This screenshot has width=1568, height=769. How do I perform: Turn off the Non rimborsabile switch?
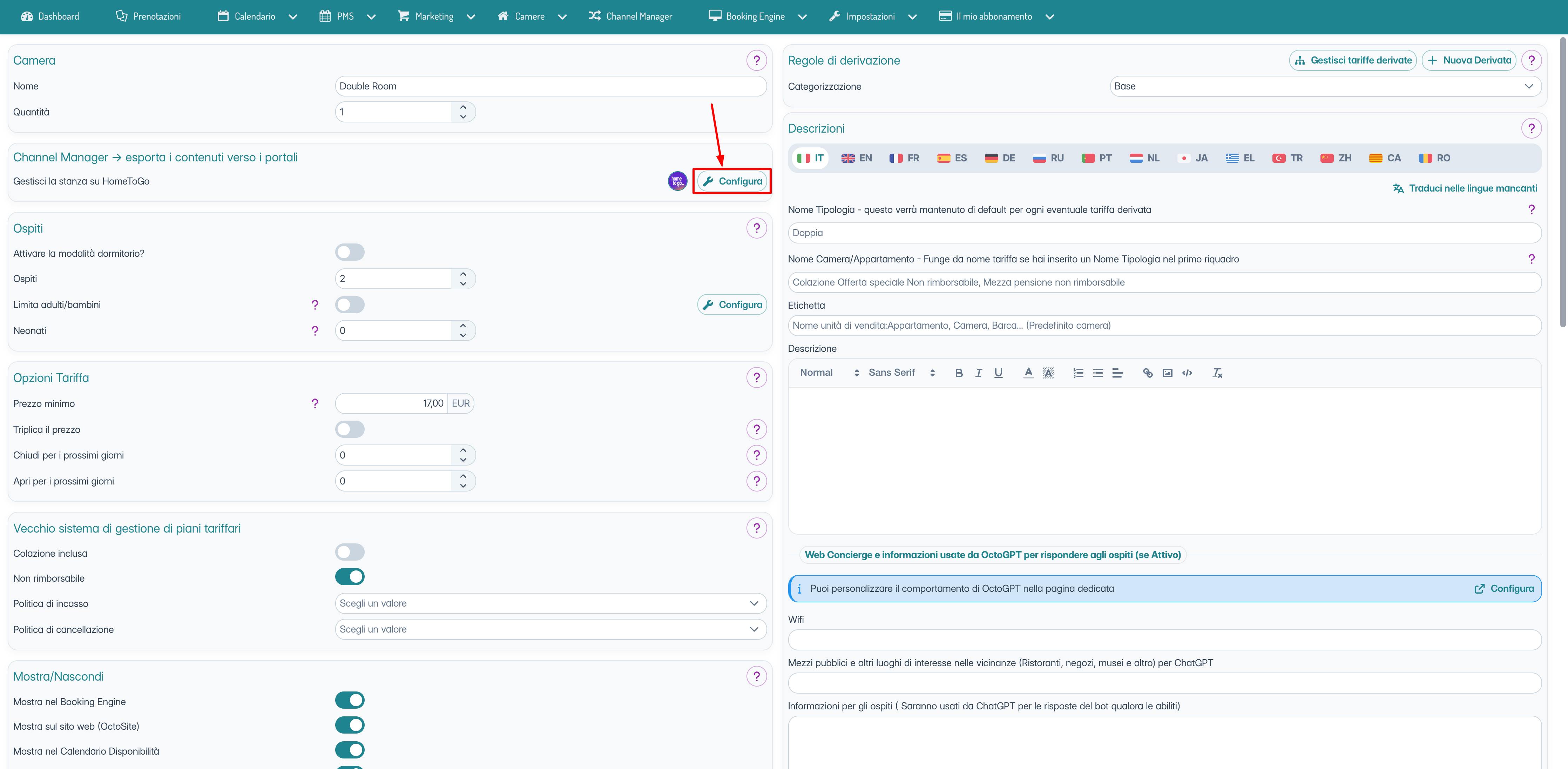coord(349,577)
